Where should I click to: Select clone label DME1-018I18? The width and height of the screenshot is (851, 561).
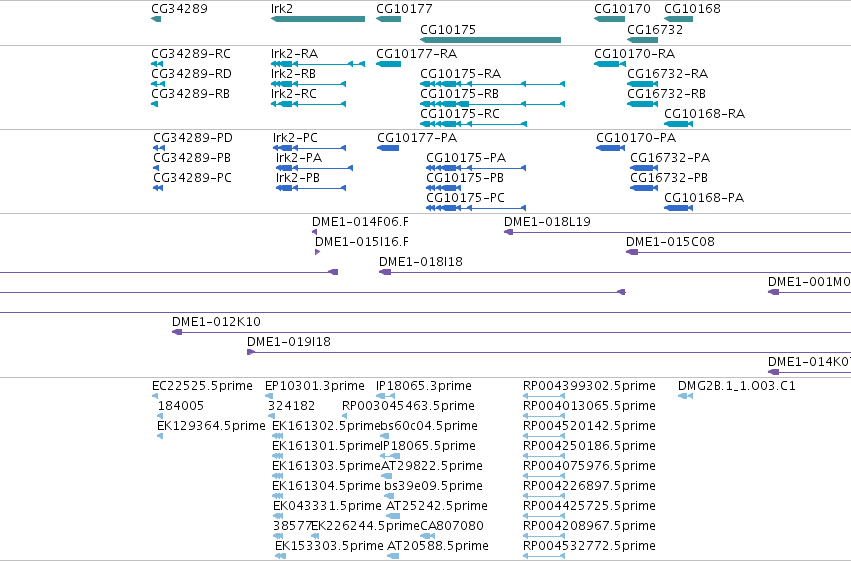[x=421, y=262]
